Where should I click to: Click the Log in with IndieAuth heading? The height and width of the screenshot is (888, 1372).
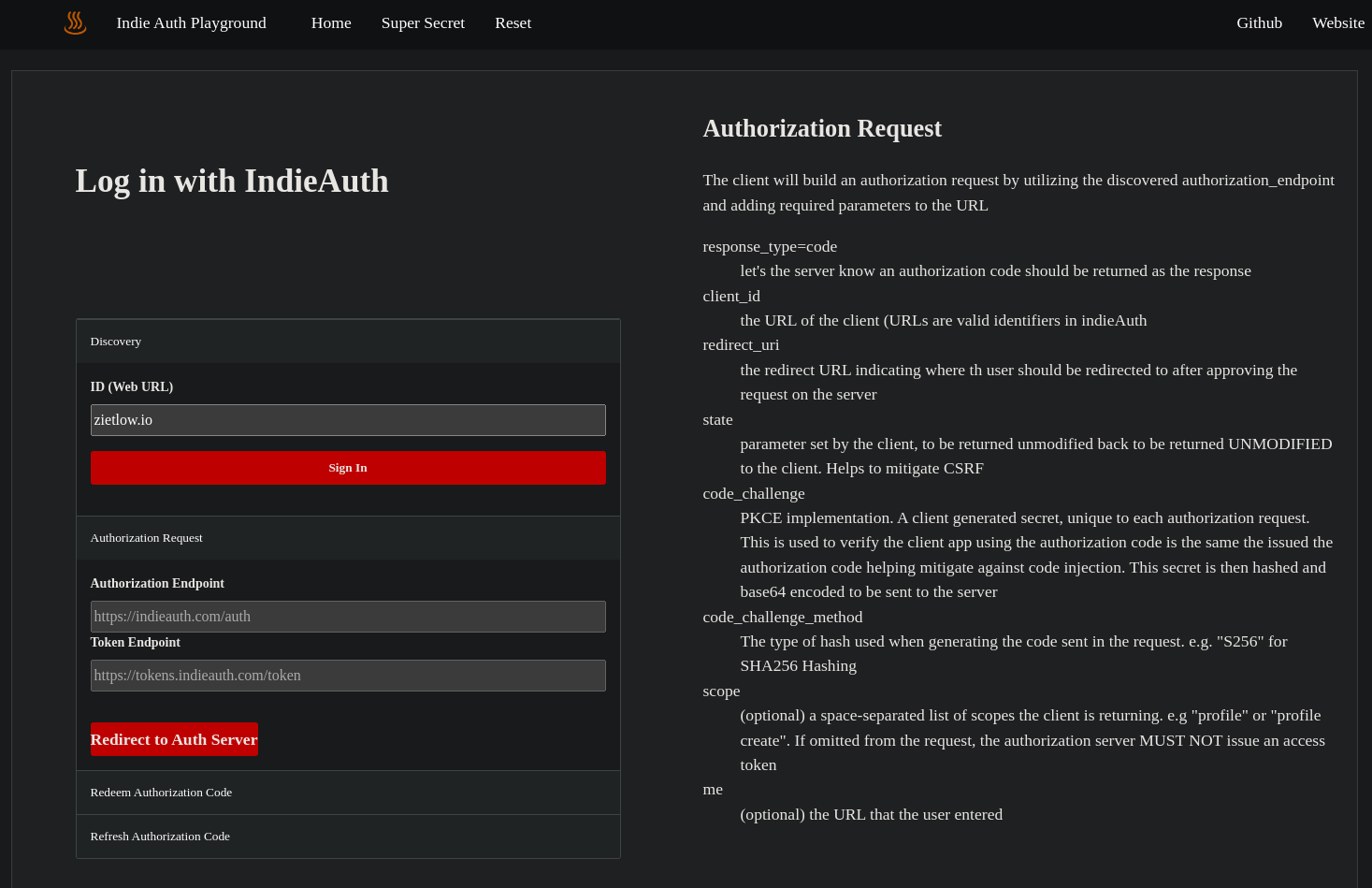click(x=232, y=181)
